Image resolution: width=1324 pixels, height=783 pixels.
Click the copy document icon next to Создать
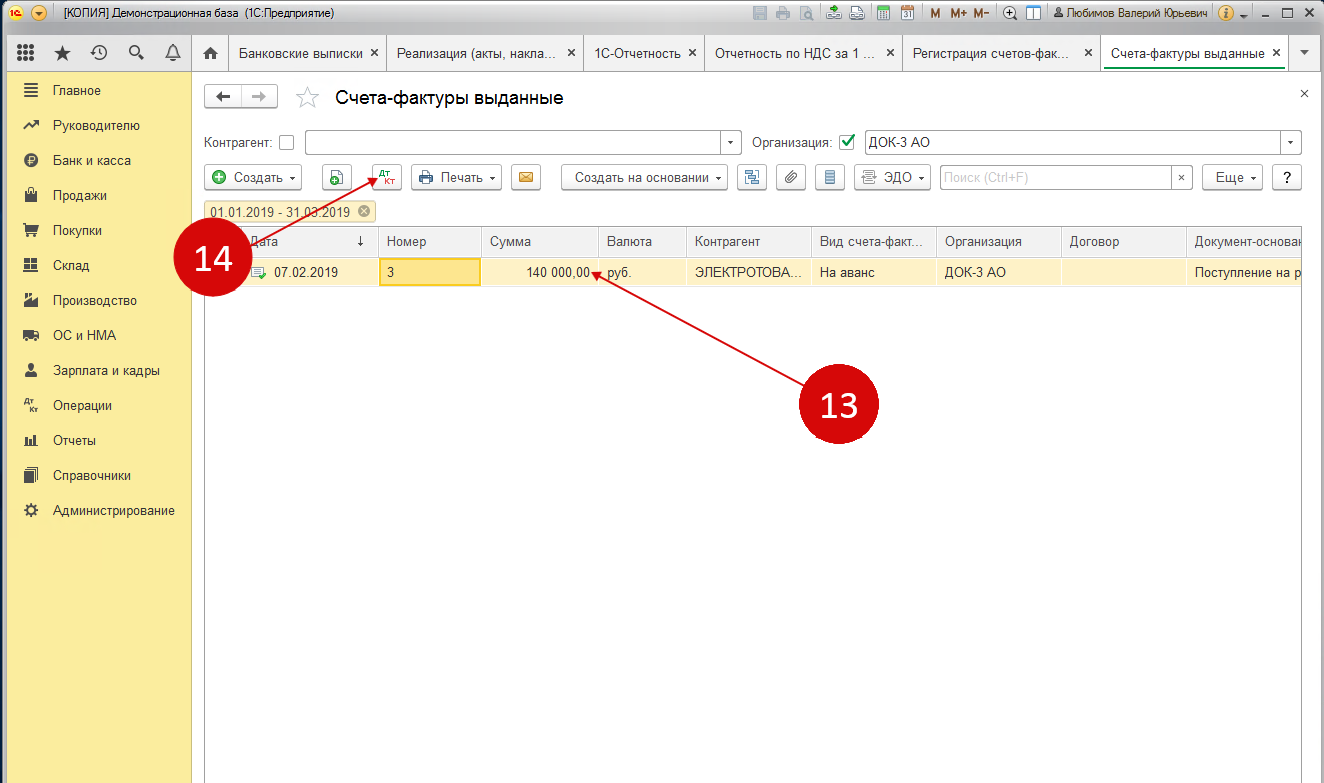[x=337, y=177]
